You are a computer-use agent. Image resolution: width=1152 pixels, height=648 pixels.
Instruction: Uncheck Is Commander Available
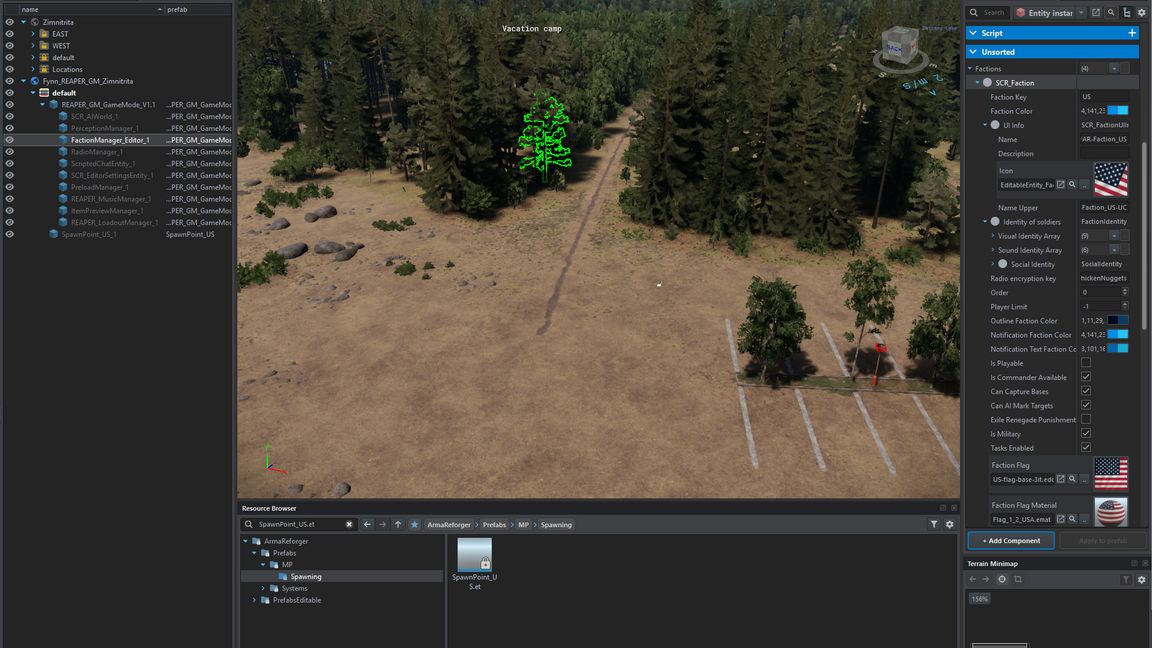tap(1086, 377)
